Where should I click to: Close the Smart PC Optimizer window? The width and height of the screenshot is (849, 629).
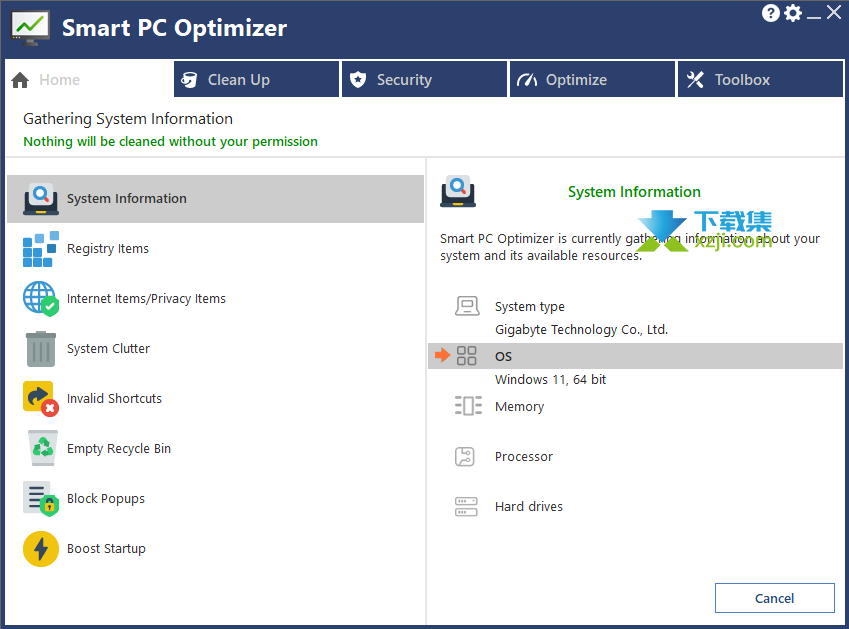click(834, 12)
